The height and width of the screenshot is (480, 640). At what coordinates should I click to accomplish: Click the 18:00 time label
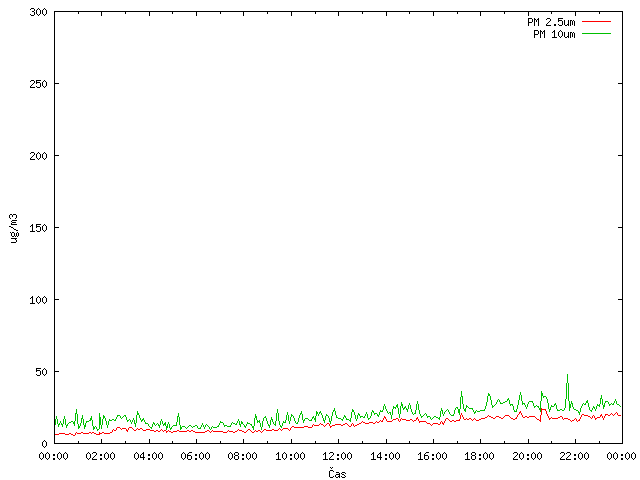click(x=480, y=456)
